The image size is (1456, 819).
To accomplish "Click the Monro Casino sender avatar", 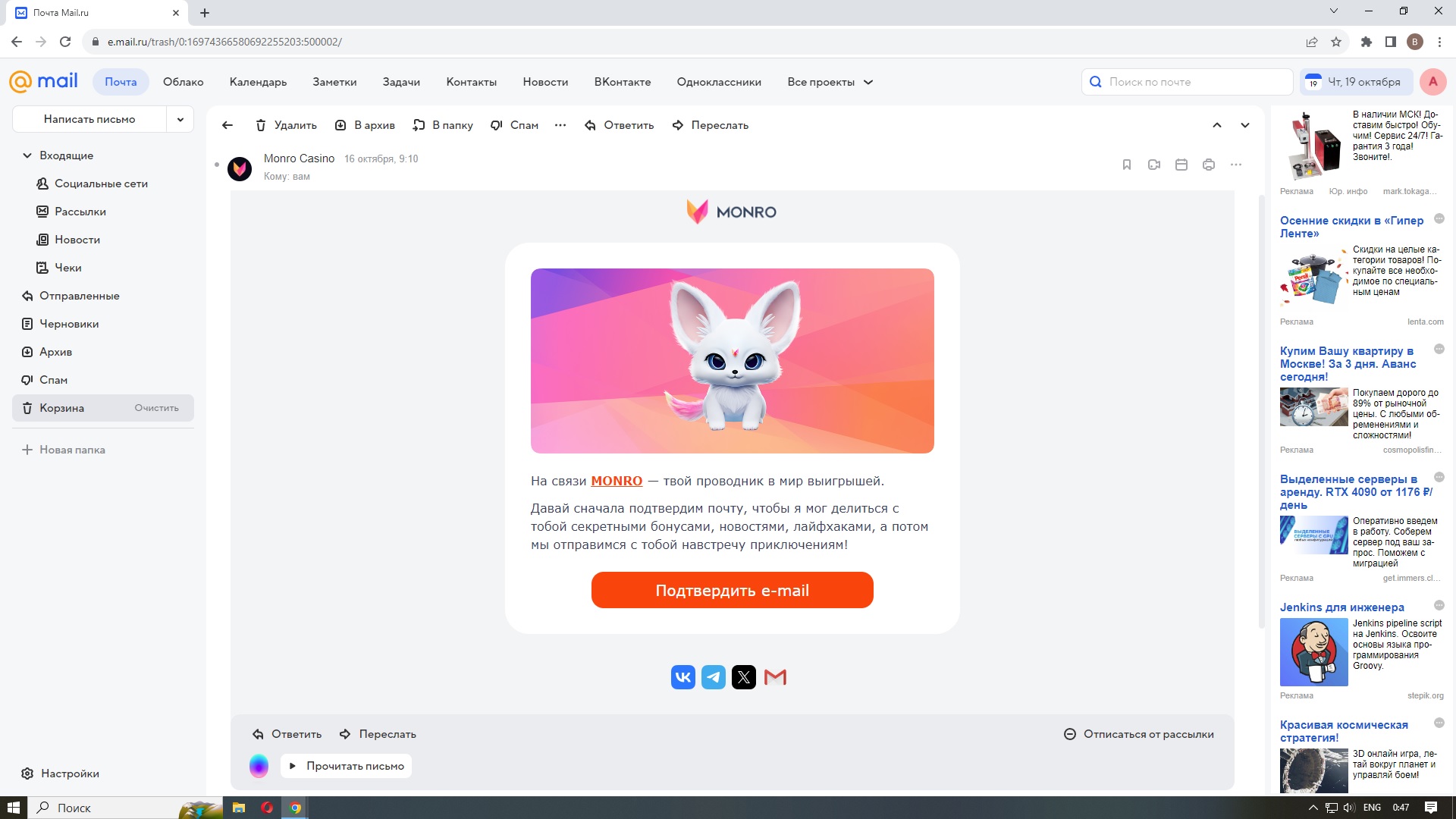I will coord(240,168).
